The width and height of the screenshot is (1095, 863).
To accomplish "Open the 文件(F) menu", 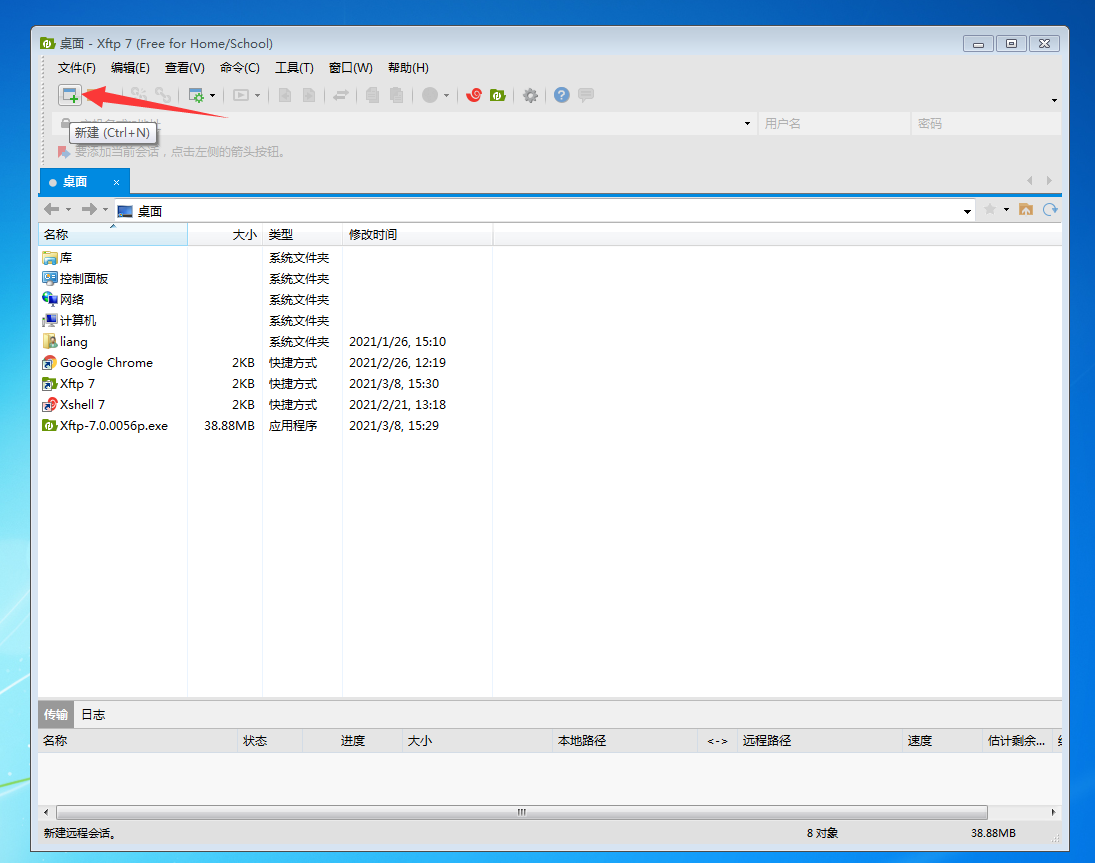I will [x=77, y=68].
